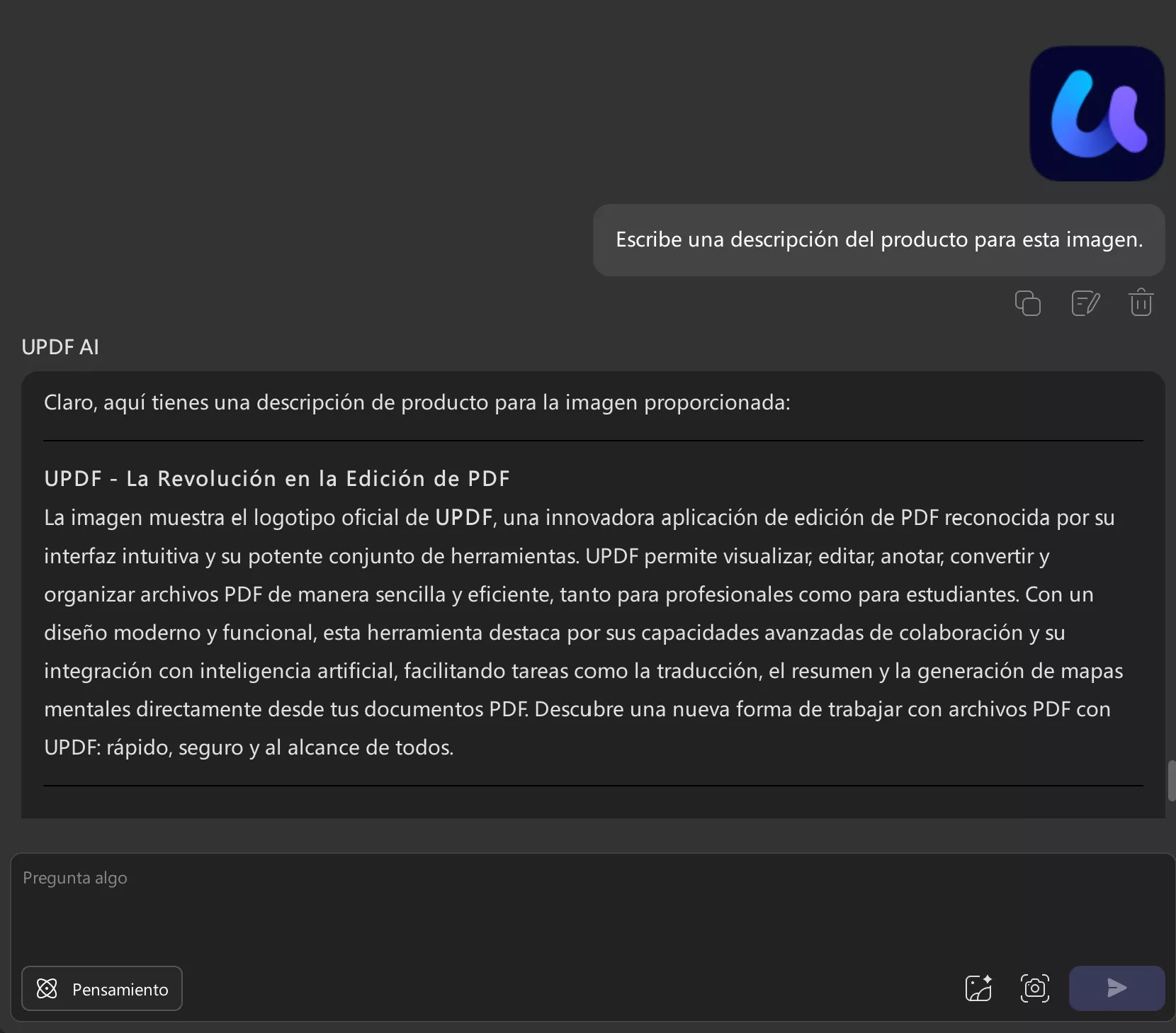Screen dimensions: 1176x1033
Task: Upload an image with the picture icon
Action: 978,988
